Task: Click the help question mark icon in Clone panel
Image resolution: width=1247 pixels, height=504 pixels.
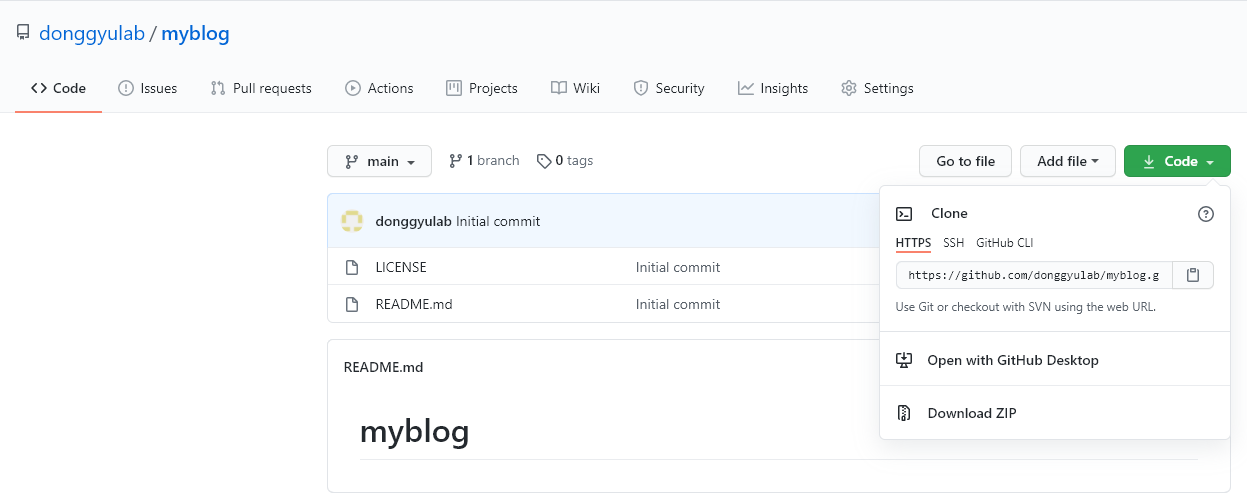Action: tap(1206, 213)
